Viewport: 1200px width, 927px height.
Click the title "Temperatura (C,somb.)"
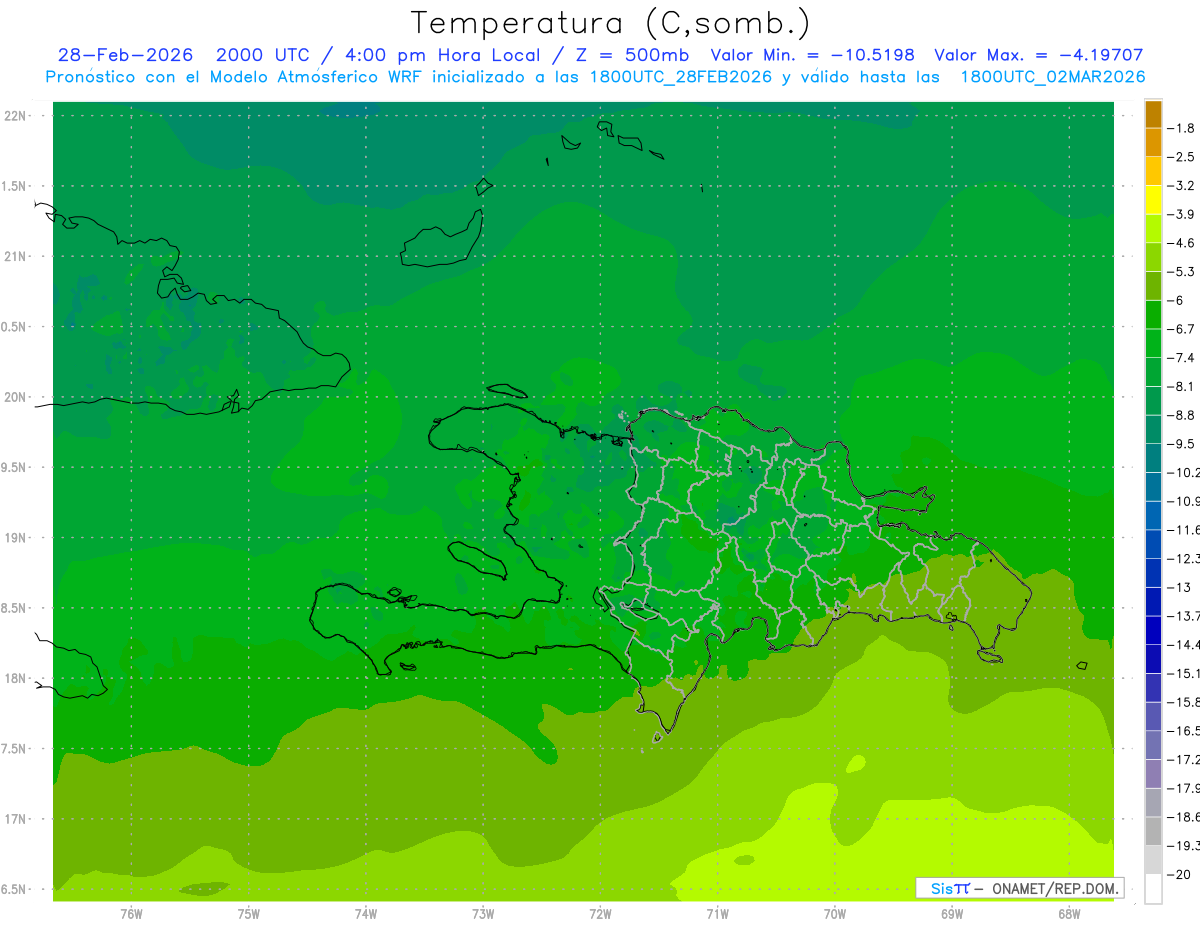point(610,24)
